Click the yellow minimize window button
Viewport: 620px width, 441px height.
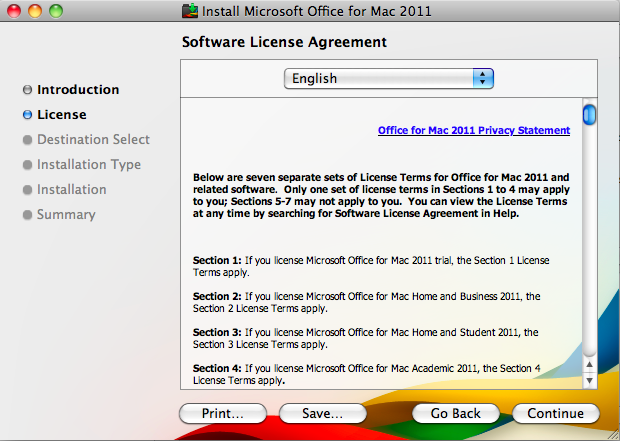35,11
